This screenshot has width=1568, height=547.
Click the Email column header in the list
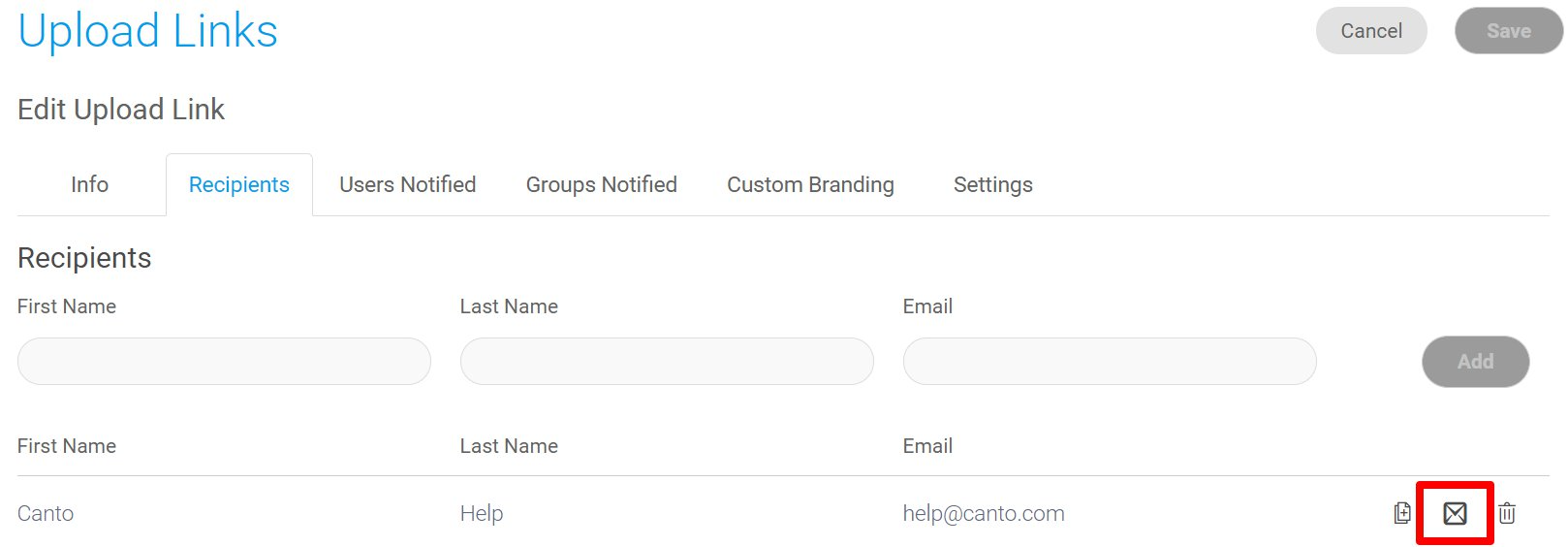tap(927, 446)
